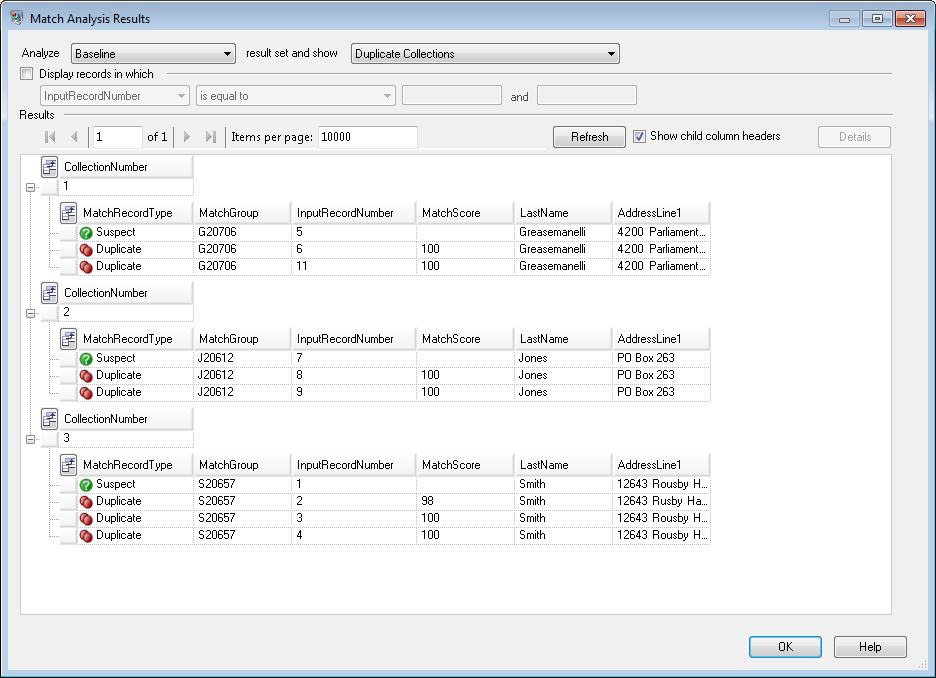This screenshot has height=678, width=936.
Task: Click the Refresh button
Action: 589,137
